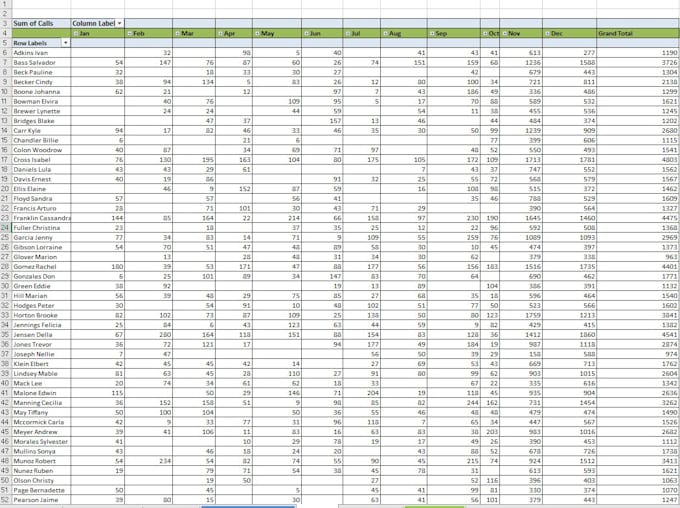This screenshot has height=508, width=680.
Task: Click the Lindsey Mable name cell
Action: [41, 373]
